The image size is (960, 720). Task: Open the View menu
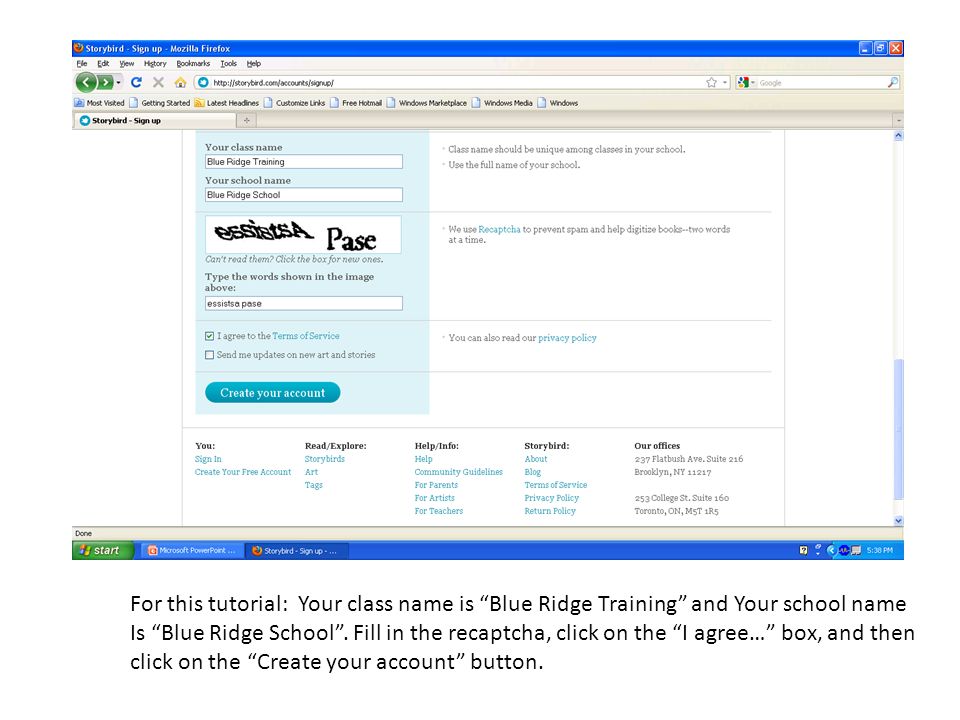(x=127, y=64)
